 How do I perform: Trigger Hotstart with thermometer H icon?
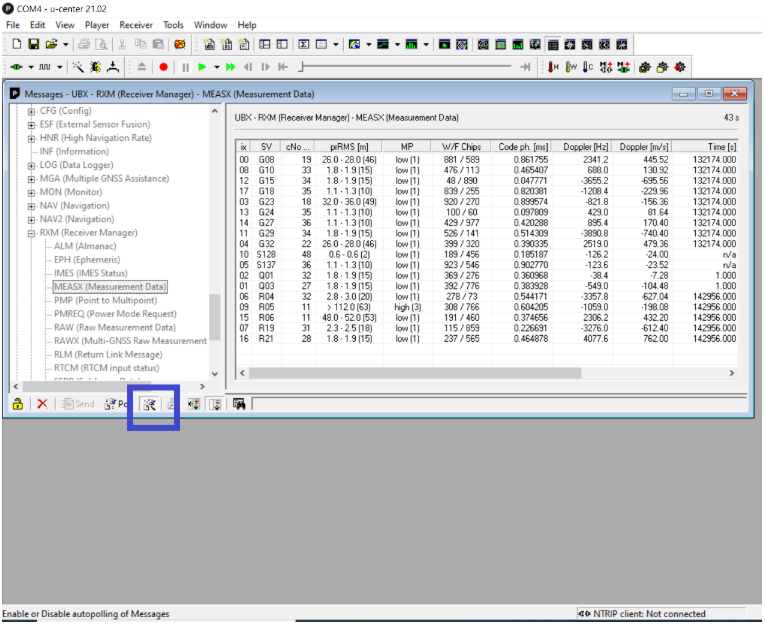coord(553,67)
